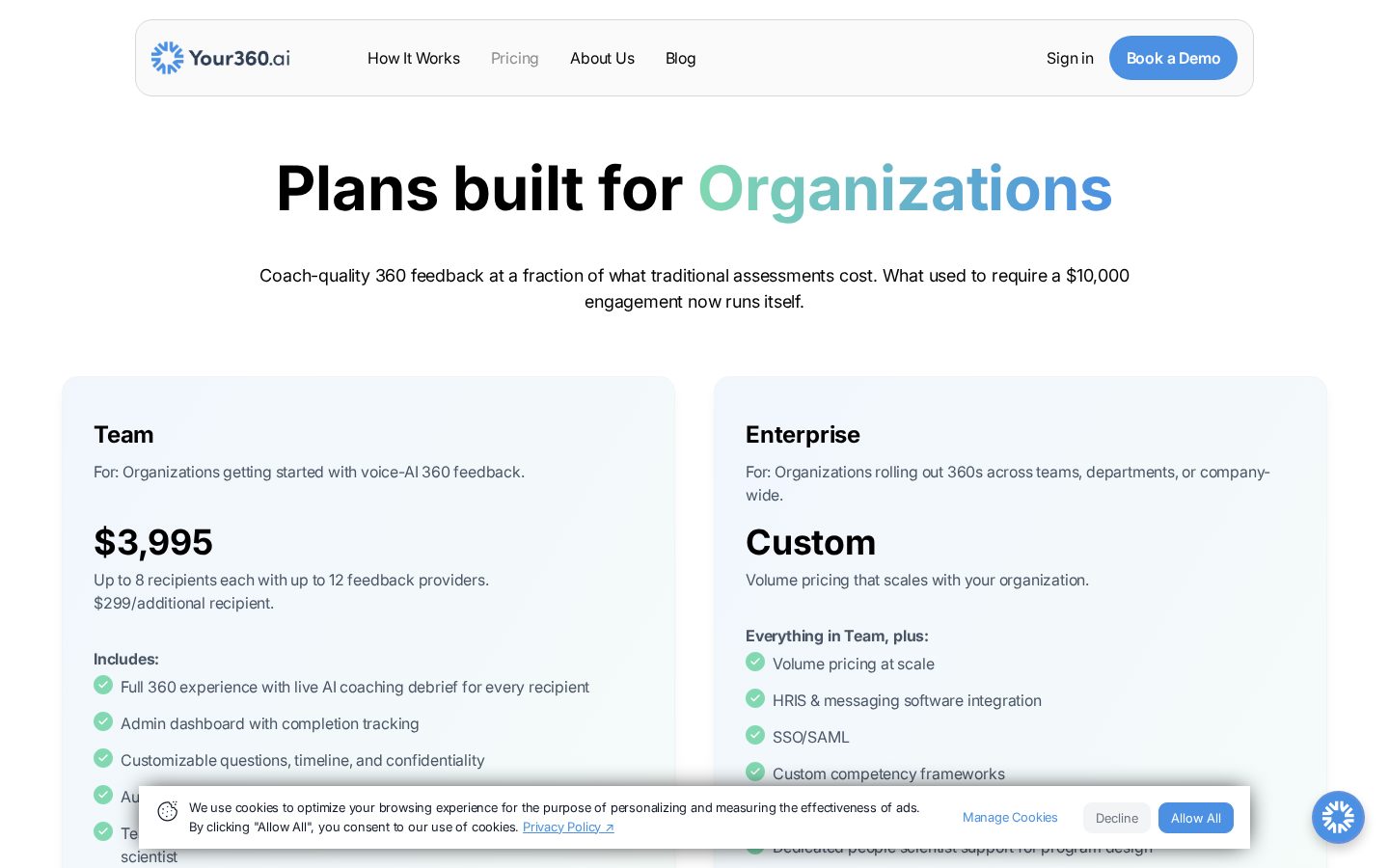
Task: Click 'Full 360 experience with live AI coaching' text
Action: click(355, 687)
